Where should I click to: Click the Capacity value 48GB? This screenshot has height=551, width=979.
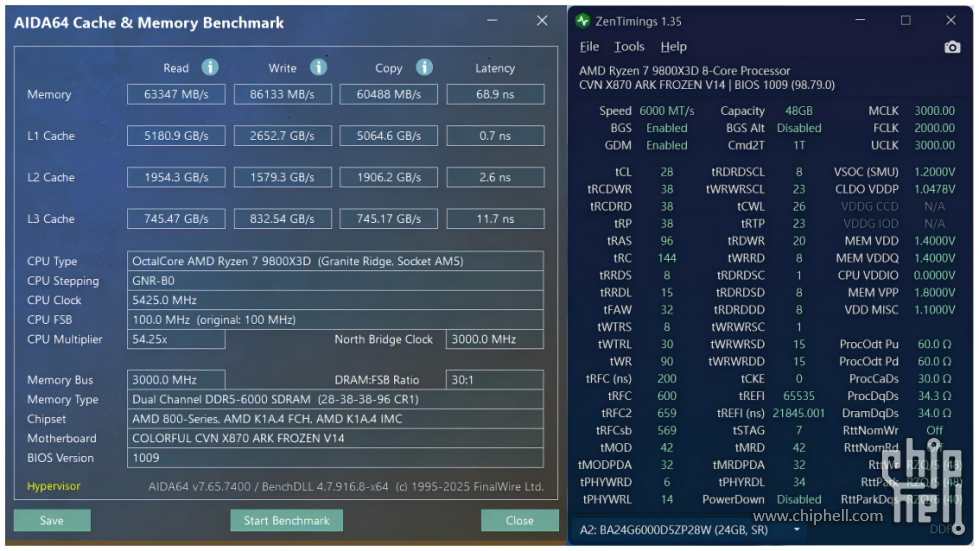[799, 110]
